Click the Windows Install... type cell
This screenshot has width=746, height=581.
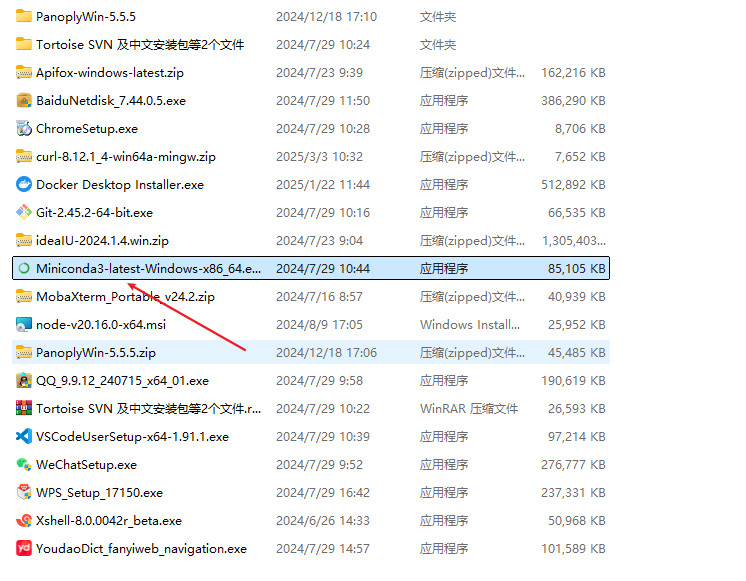pos(470,325)
